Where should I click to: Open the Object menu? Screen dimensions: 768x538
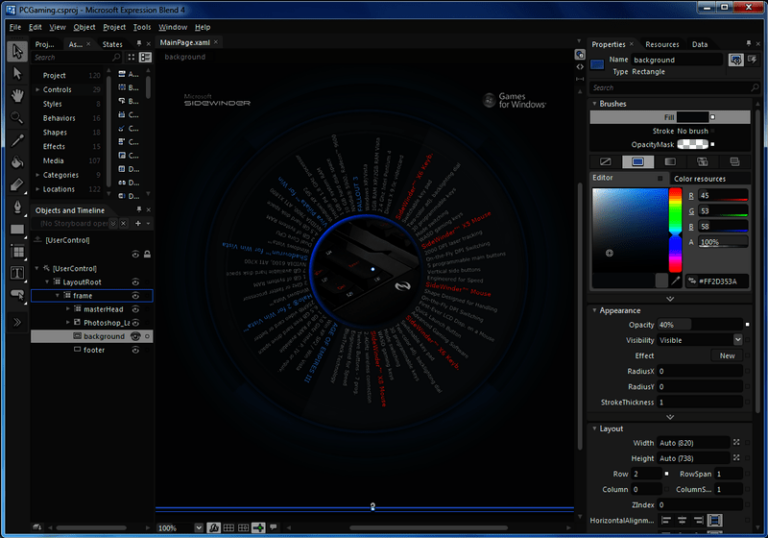[84, 27]
